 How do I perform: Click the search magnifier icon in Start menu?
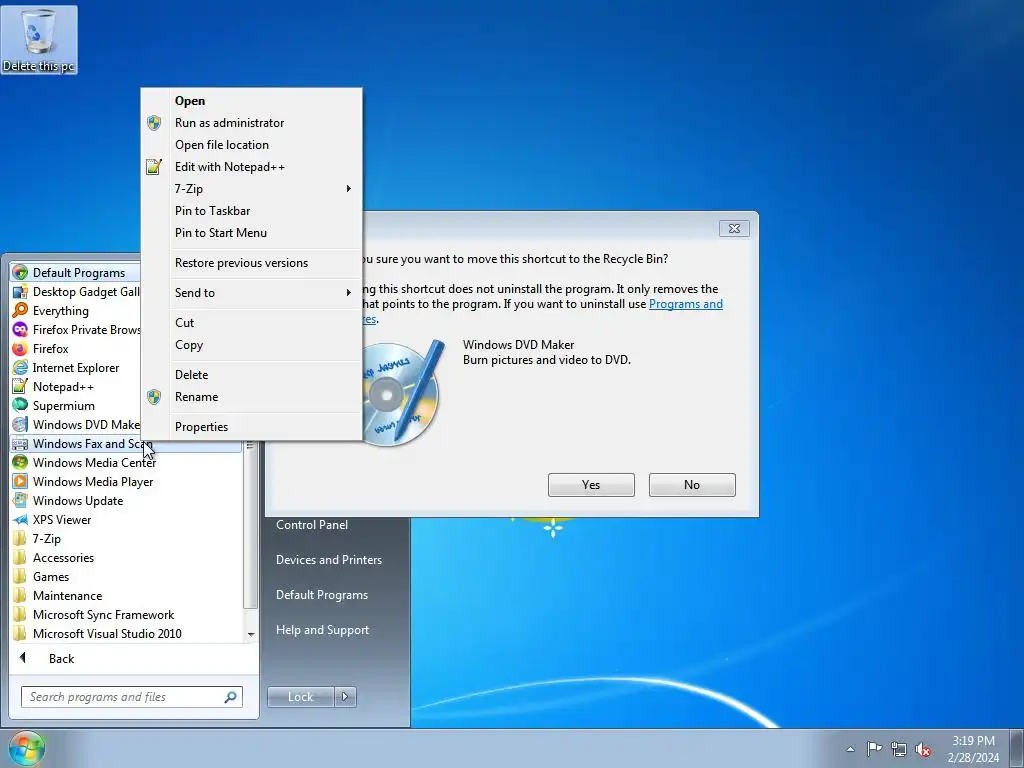[x=230, y=697]
